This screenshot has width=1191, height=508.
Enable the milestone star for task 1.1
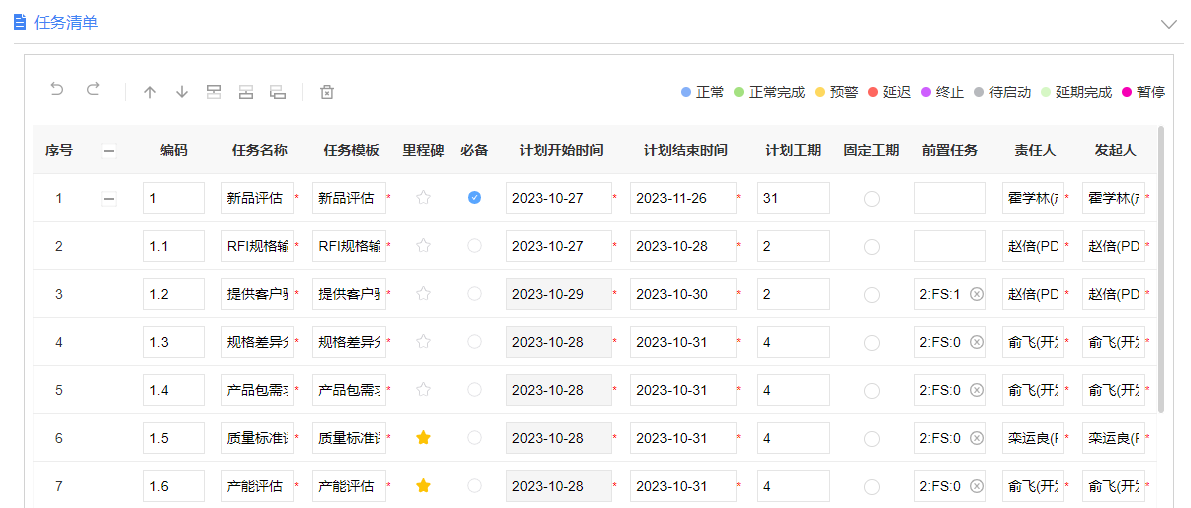pyautogui.click(x=423, y=246)
